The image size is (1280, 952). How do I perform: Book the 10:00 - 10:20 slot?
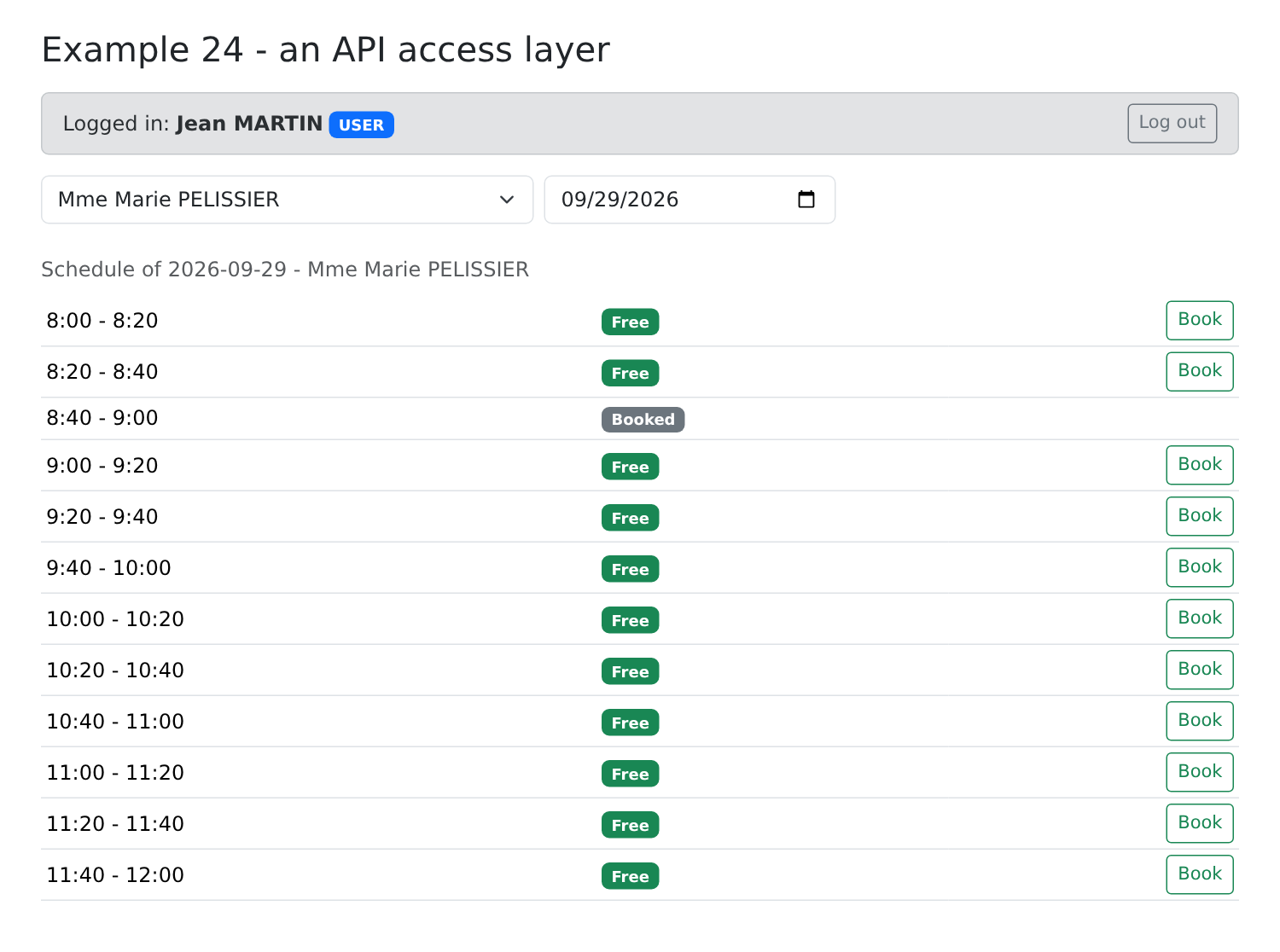(x=1199, y=618)
